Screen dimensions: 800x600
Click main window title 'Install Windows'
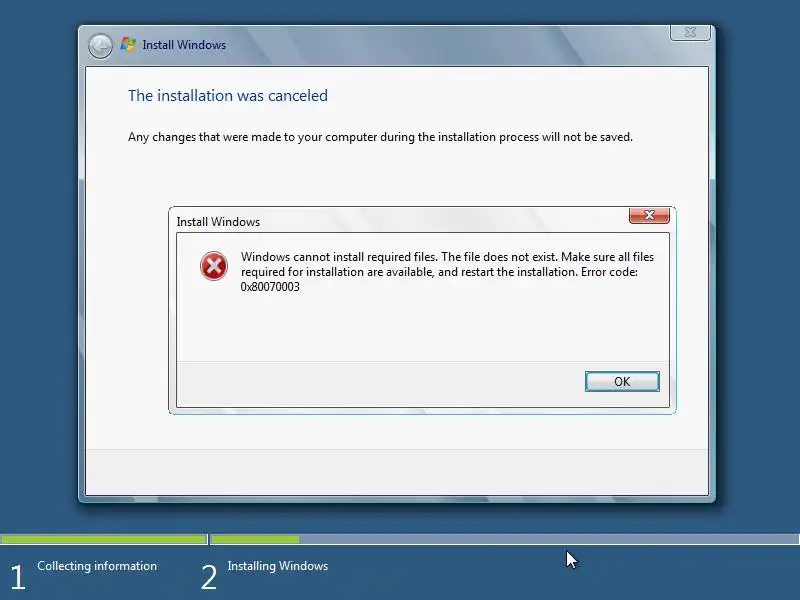point(184,45)
